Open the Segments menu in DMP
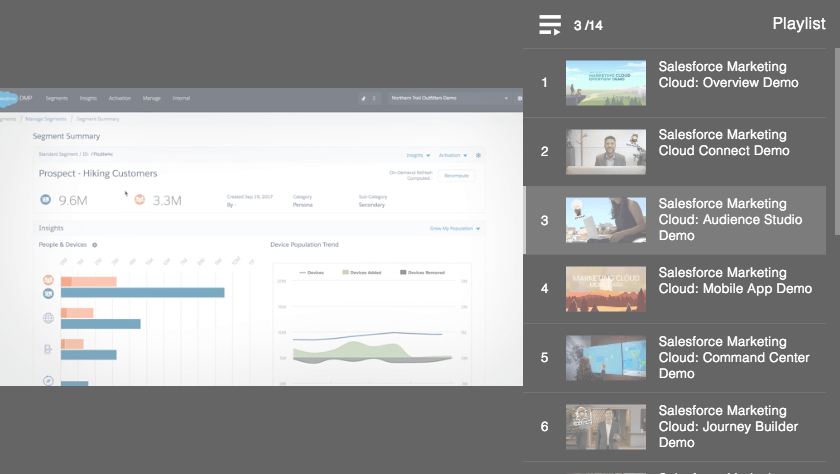Screen dimensions: 840x474 (57, 98)
